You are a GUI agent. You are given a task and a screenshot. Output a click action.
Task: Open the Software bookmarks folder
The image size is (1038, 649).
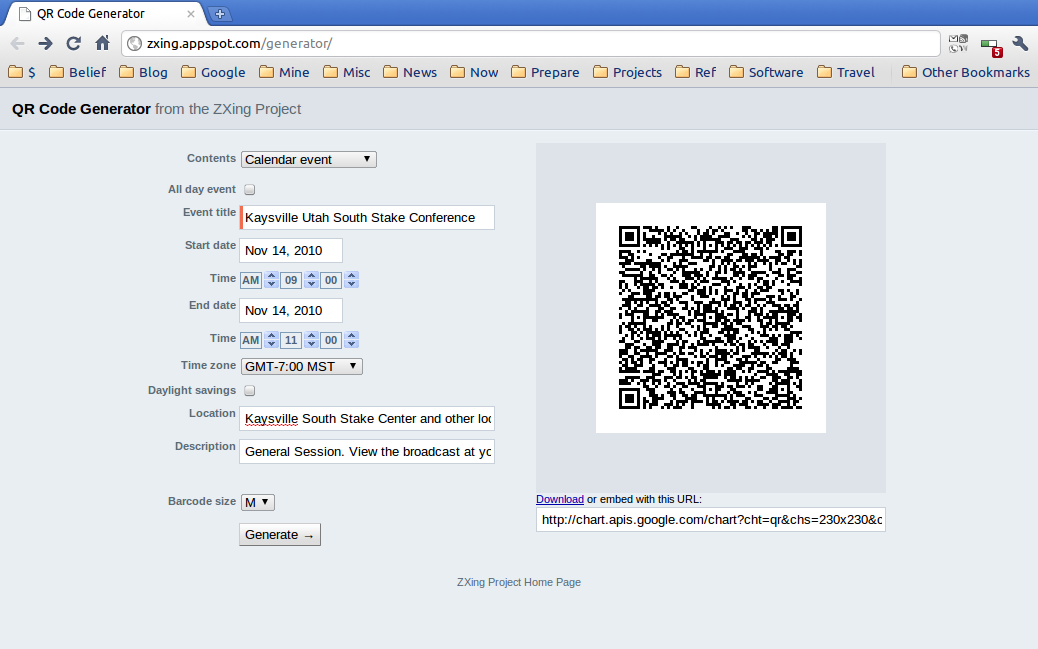pos(766,72)
